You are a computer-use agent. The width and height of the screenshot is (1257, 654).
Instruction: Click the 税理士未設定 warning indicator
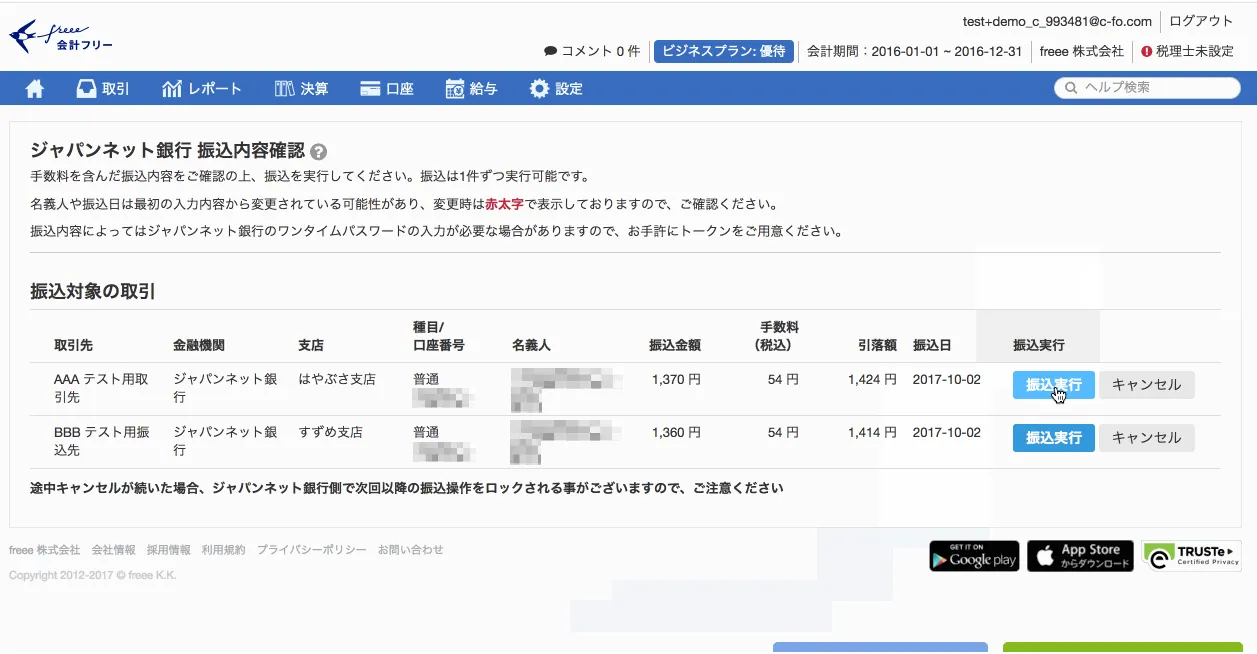(x=1187, y=51)
